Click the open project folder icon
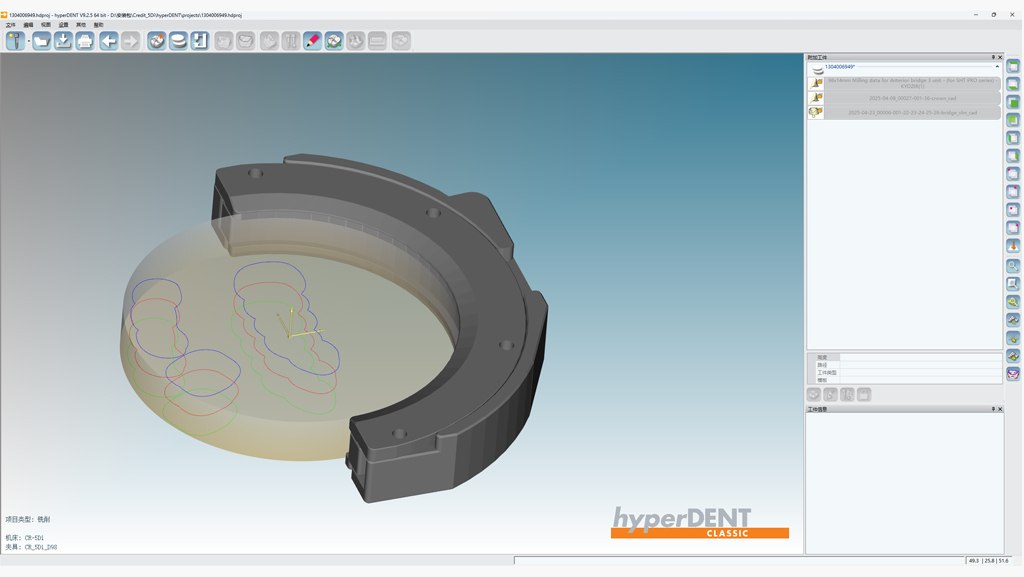Screen dimensions: 1024x577 41,41
